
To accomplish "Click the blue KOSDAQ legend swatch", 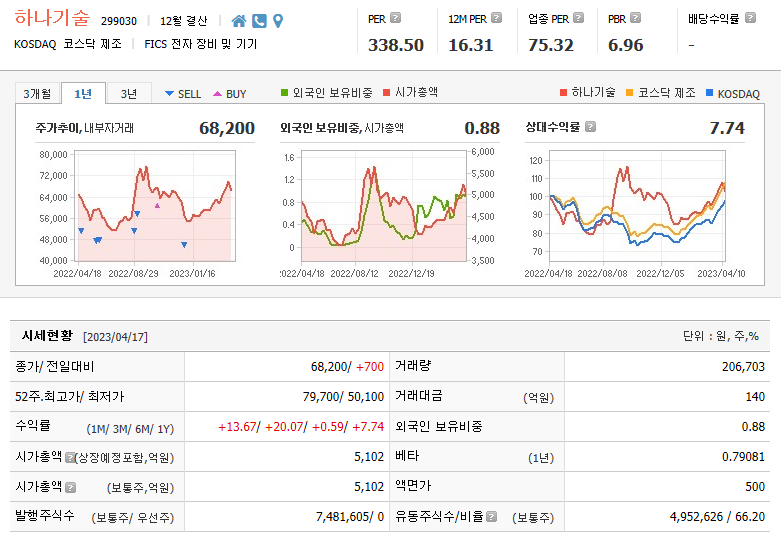I will tap(710, 93).
